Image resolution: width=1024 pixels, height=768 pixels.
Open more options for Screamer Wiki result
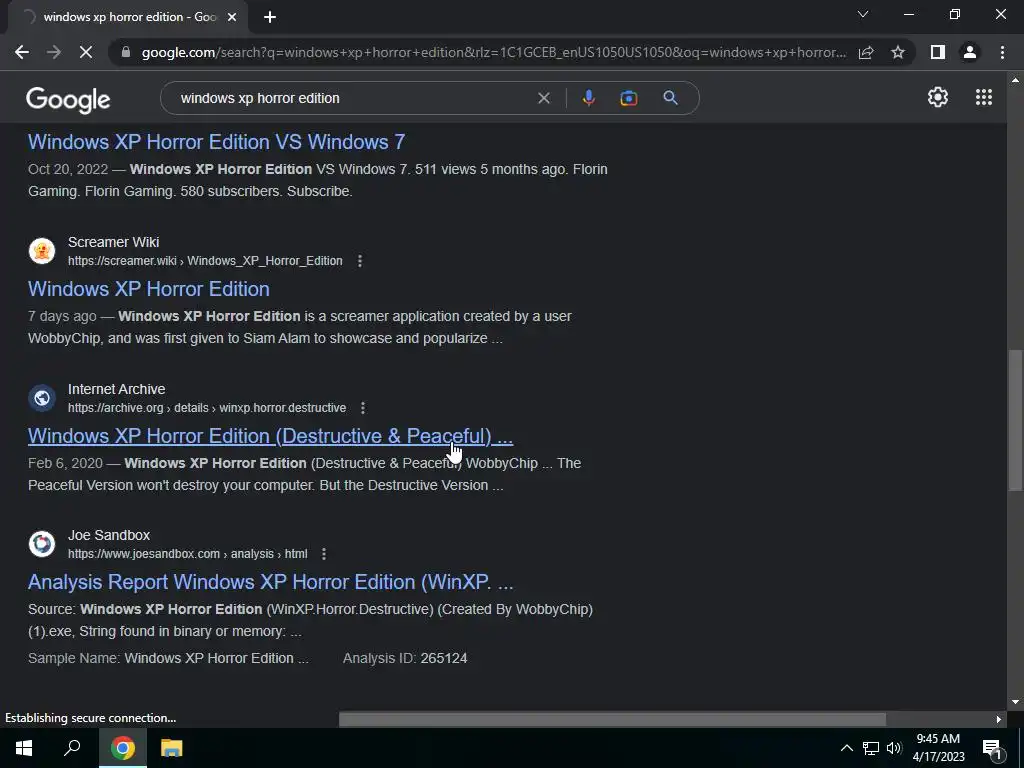360,261
